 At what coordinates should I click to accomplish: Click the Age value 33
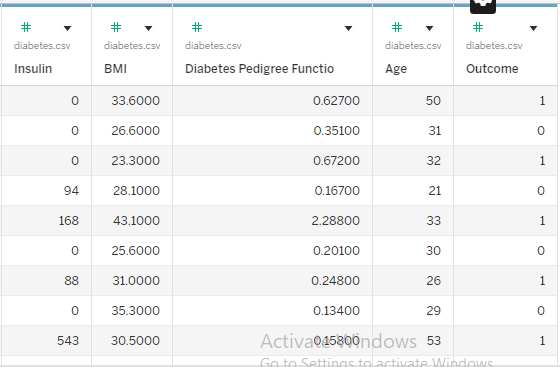(x=434, y=221)
